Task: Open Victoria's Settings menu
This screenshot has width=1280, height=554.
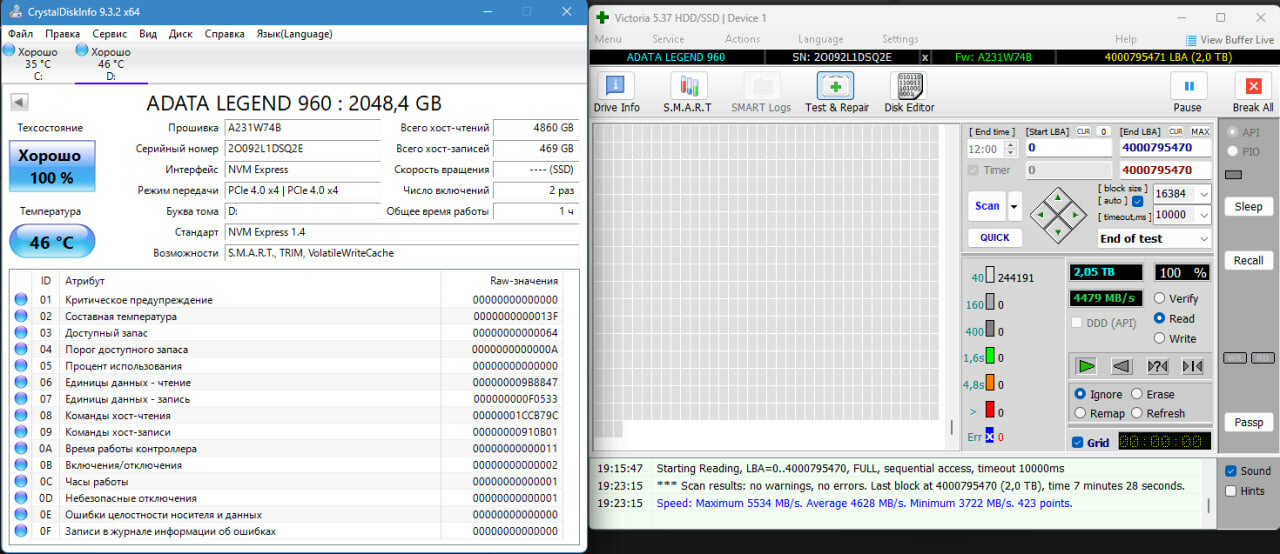Action: pyautogui.click(x=900, y=39)
